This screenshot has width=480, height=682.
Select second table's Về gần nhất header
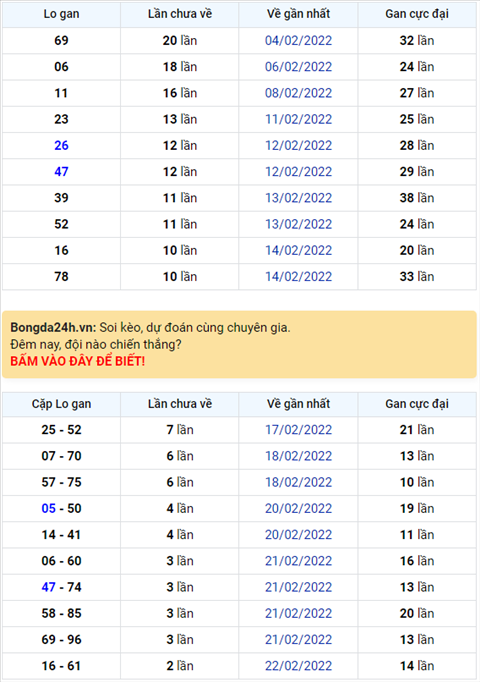298,404
